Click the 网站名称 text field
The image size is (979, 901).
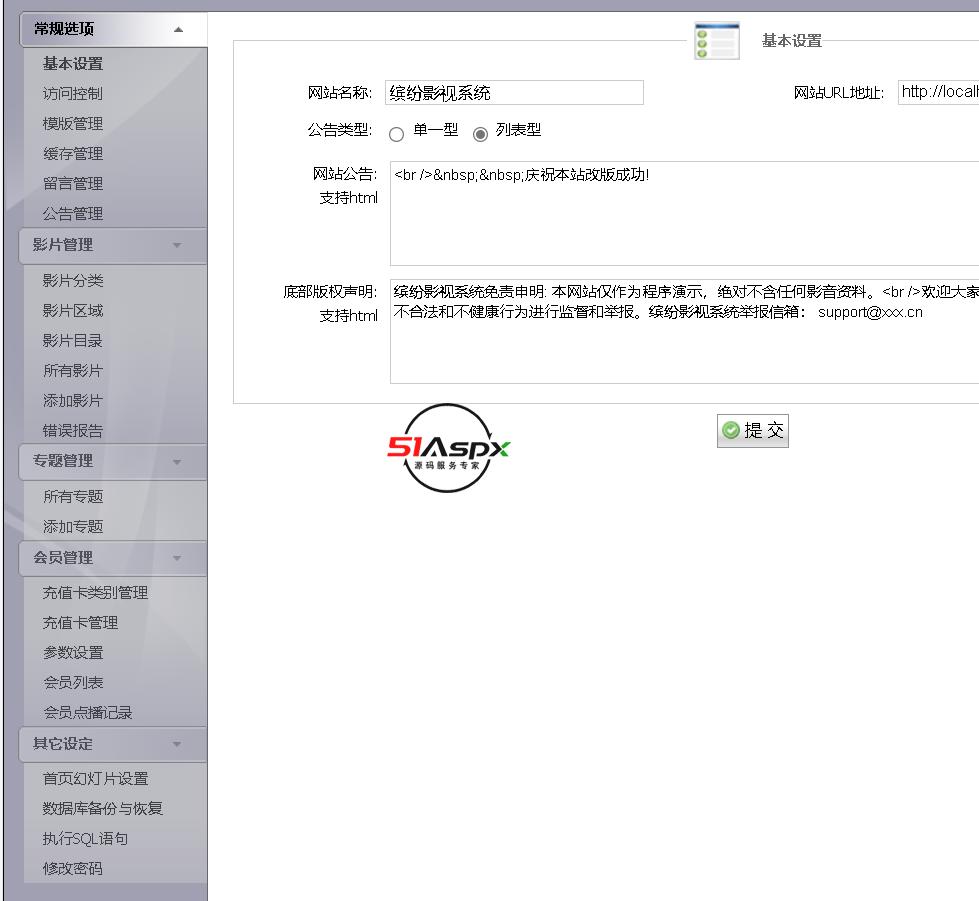click(513, 93)
